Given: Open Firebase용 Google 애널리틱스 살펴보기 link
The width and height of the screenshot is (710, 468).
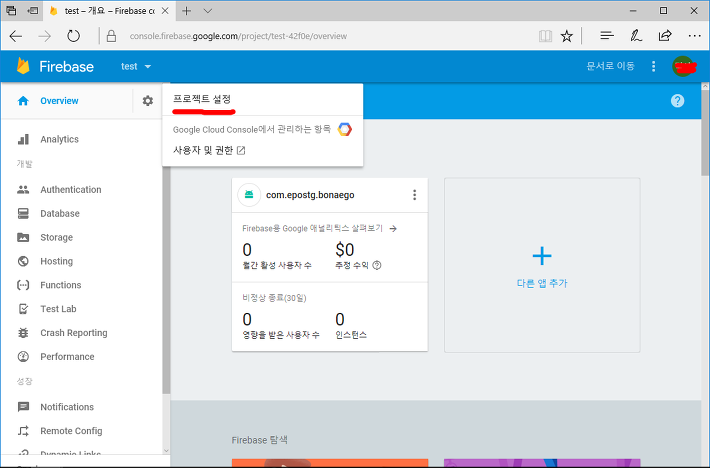Looking at the screenshot, I should click(x=319, y=229).
